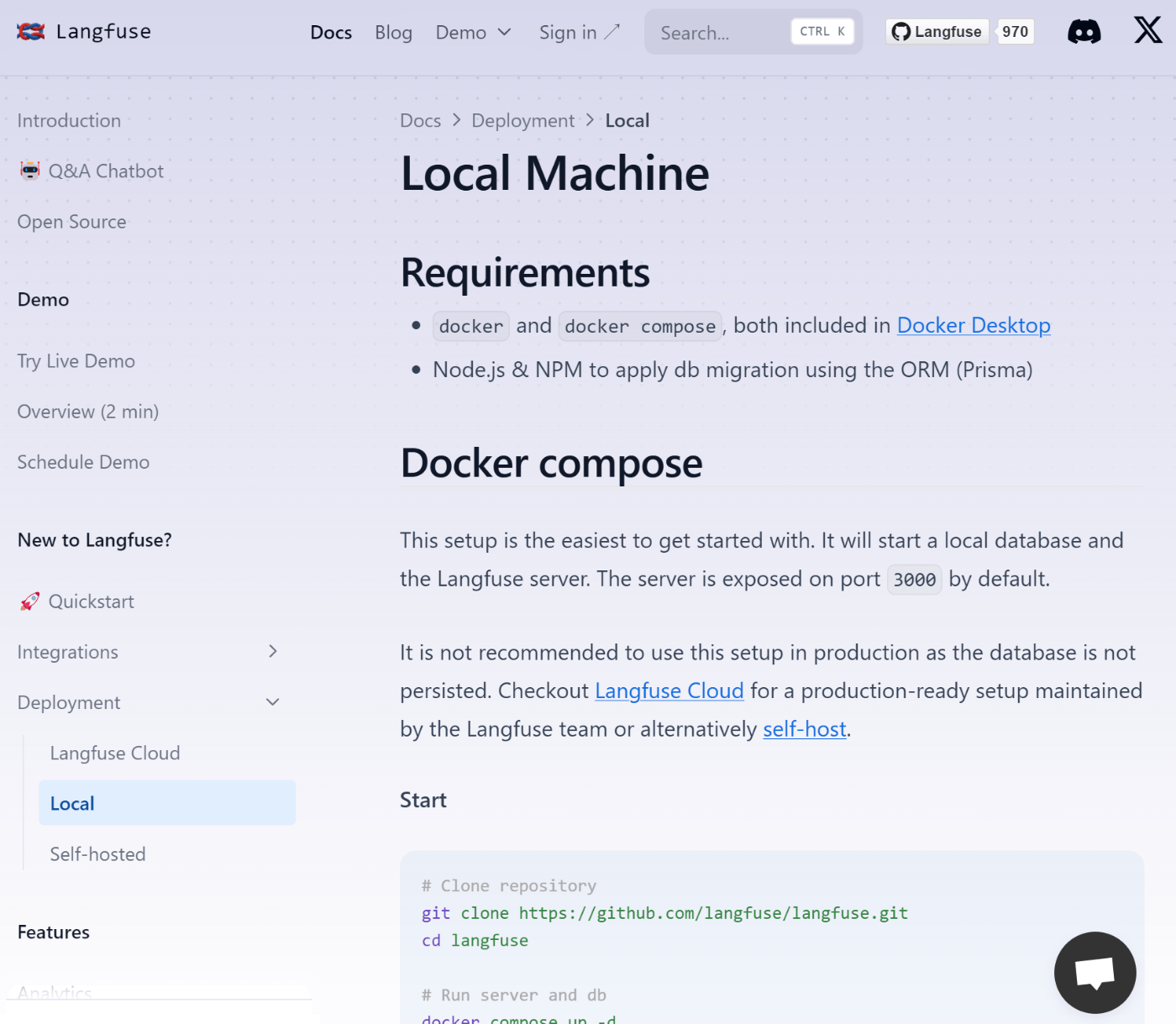Screen dimensions: 1176x1024
Task: Click the Docker compose heading
Action: click(x=551, y=463)
